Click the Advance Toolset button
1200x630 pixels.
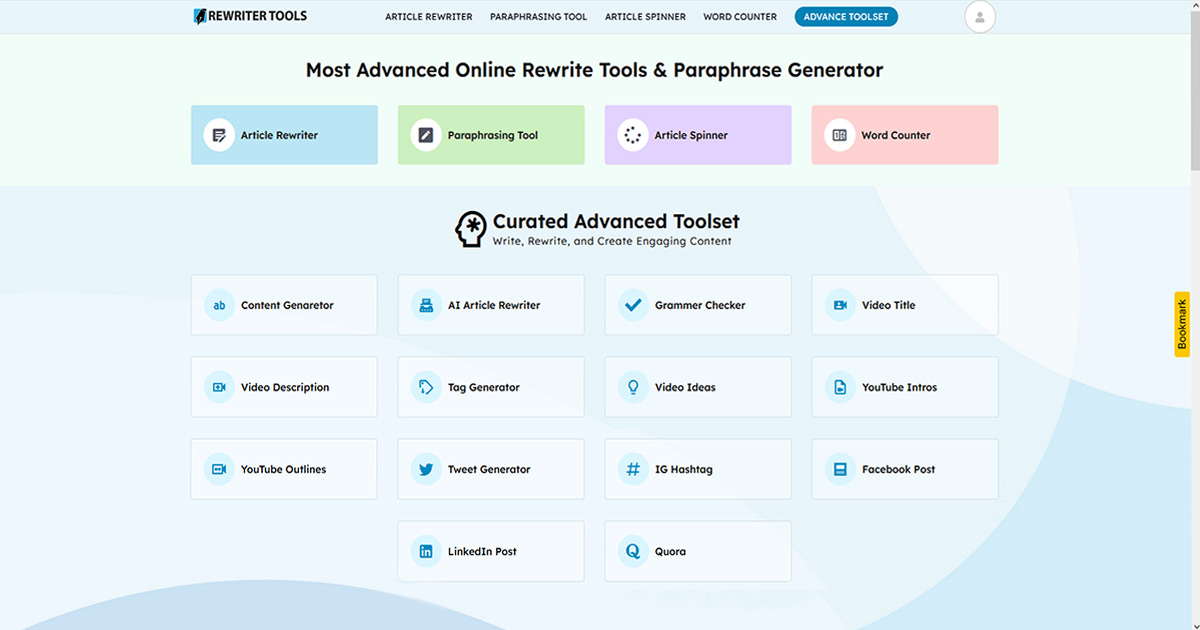point(846,16)
